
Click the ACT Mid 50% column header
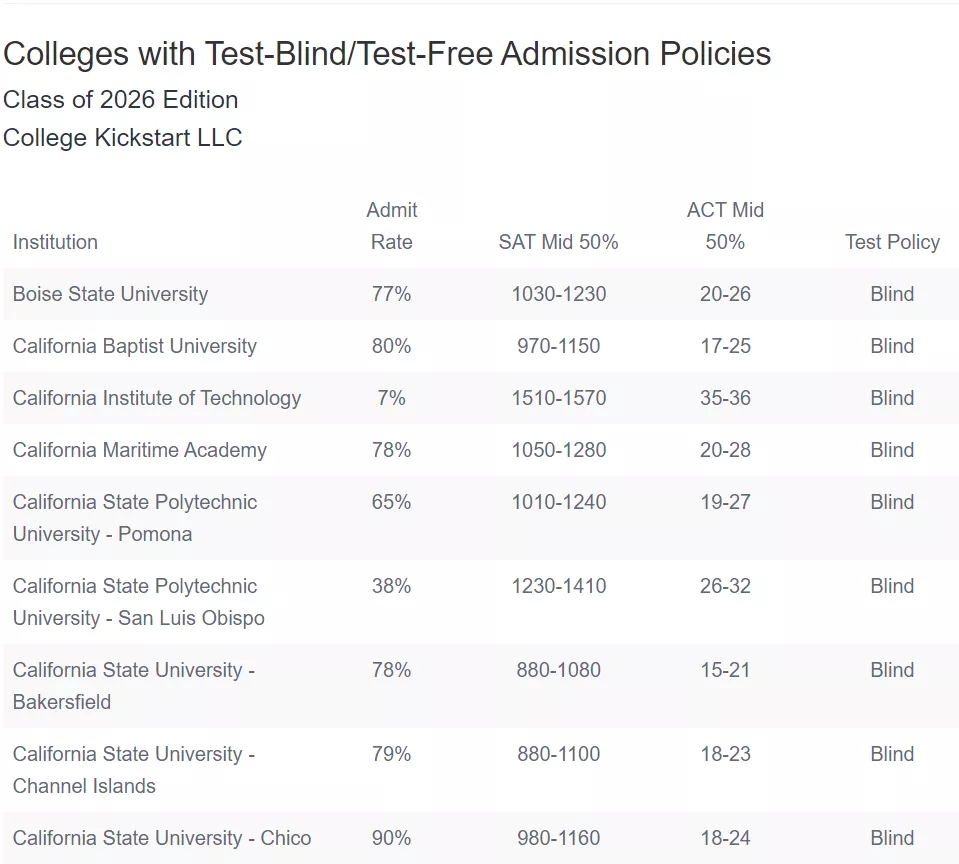(725, 226)
